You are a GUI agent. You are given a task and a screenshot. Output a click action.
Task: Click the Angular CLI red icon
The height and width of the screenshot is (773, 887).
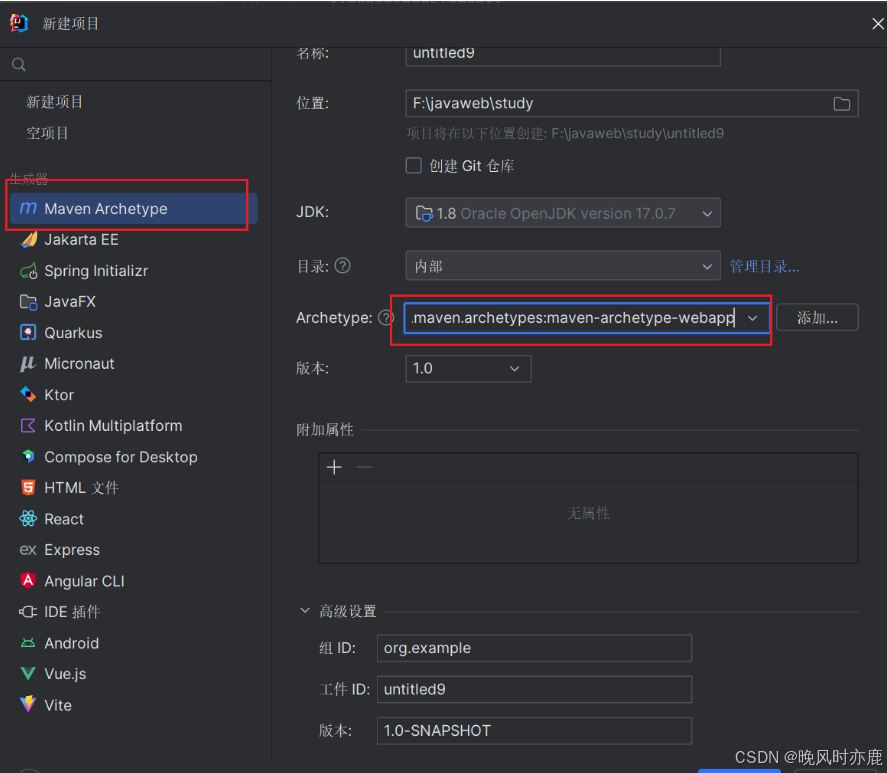pyautogui.click(x=28, y=581)
